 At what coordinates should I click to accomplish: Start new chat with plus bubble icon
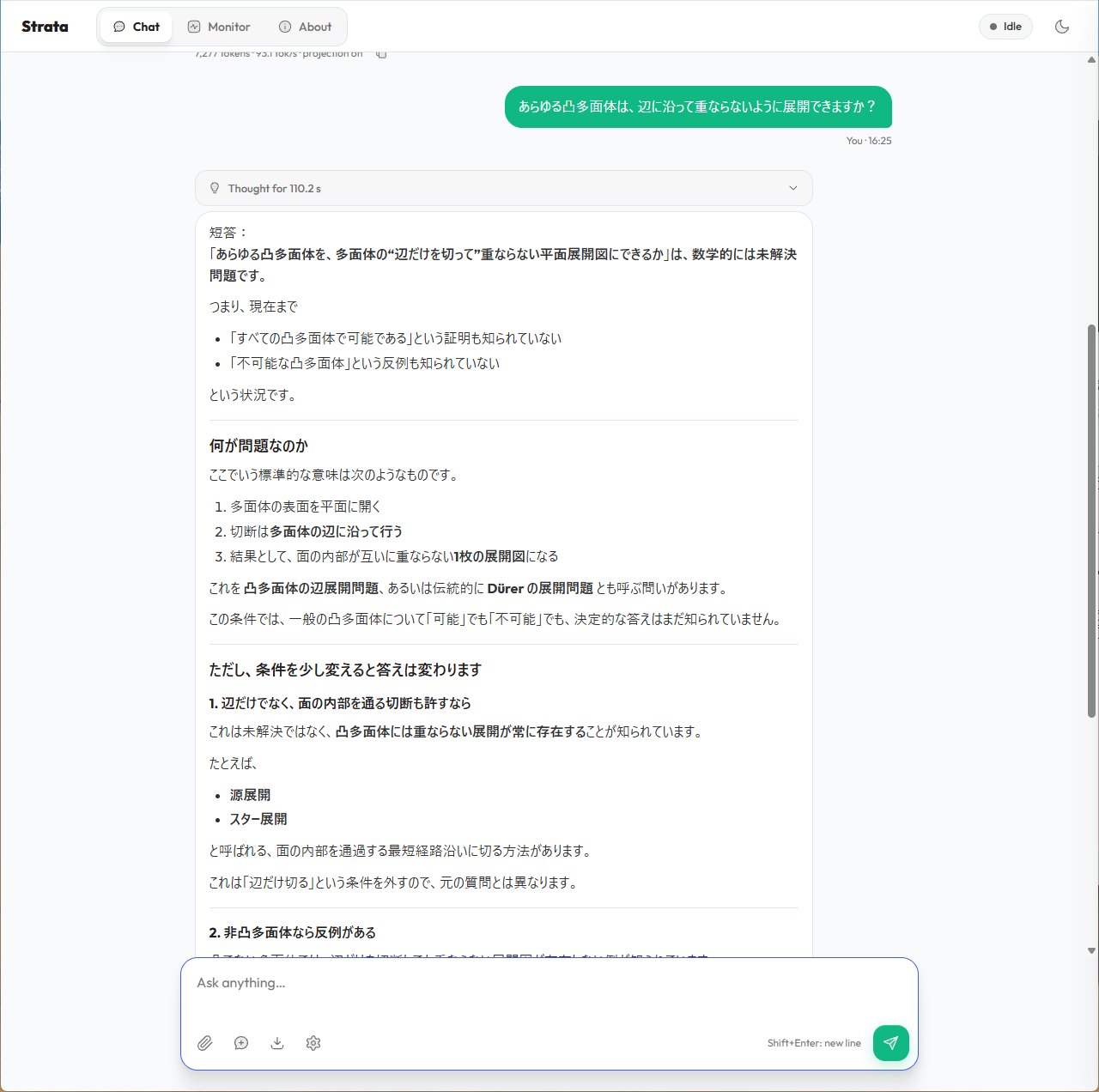(x=241, y=1043)
